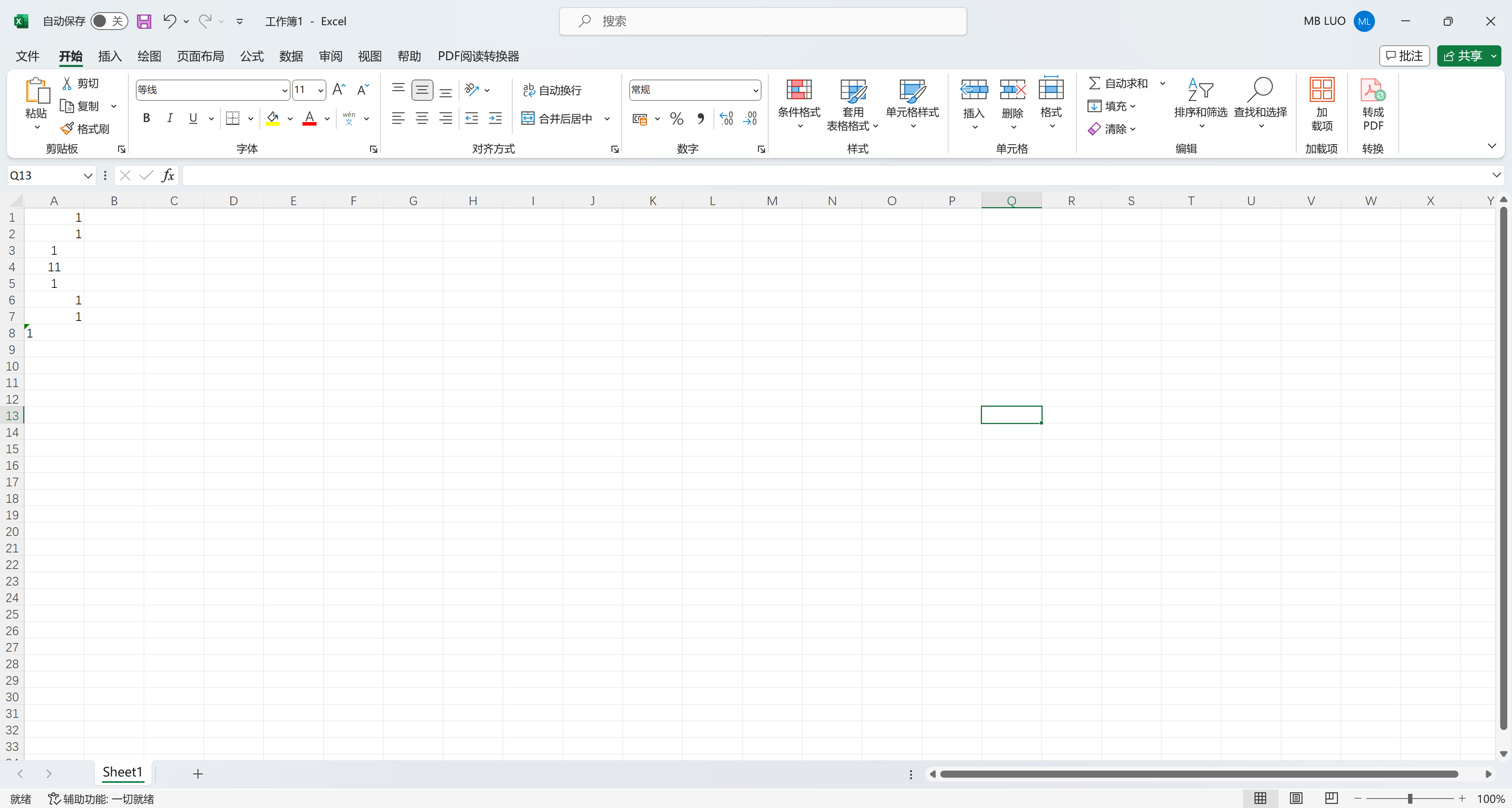Image resolution: width=1512 pixels, height=808 pixels.
Task: Toggle center horizontal alignment
Action: (x=422, y=119)
